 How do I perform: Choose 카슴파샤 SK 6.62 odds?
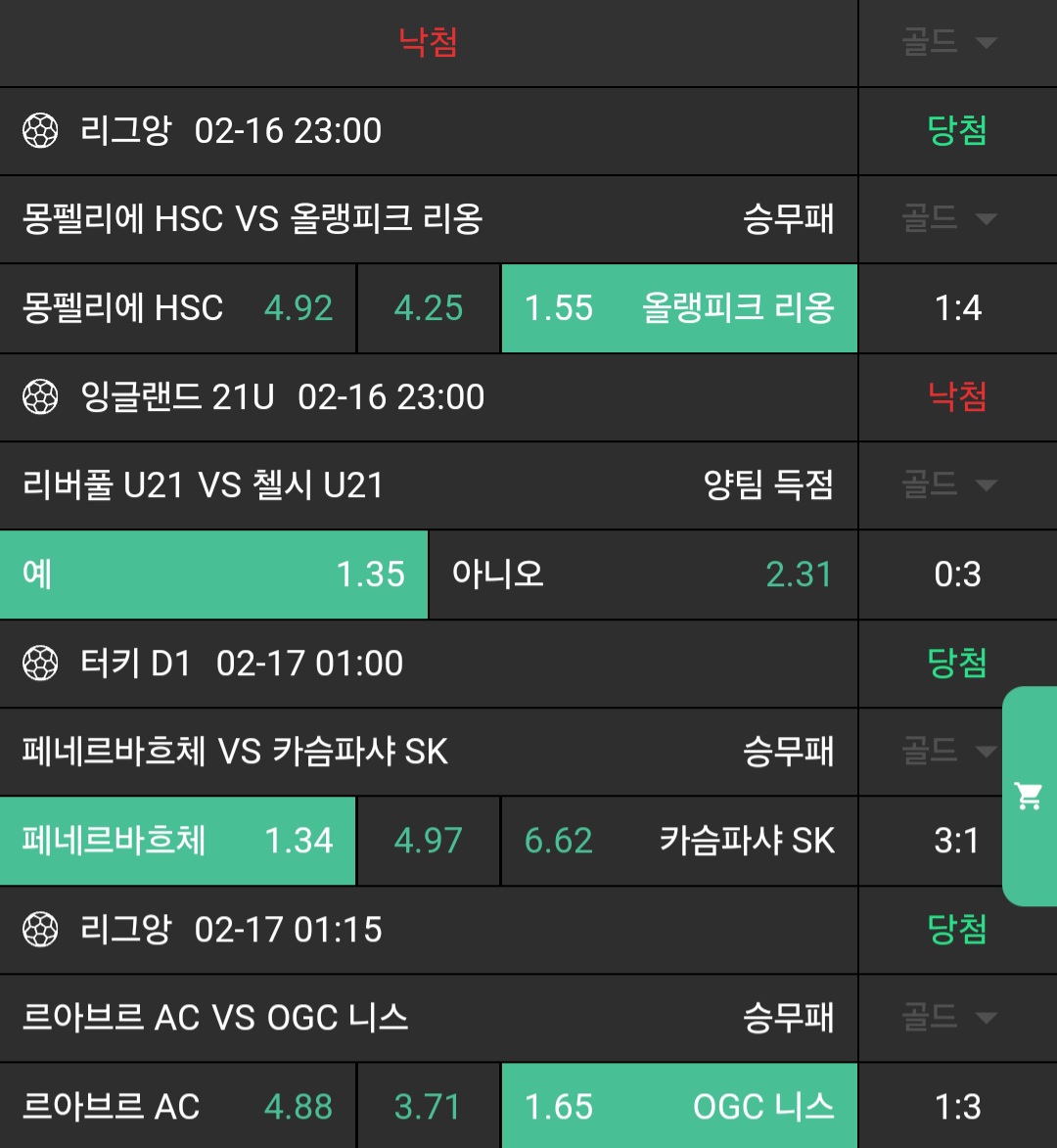tap(679, 841)
